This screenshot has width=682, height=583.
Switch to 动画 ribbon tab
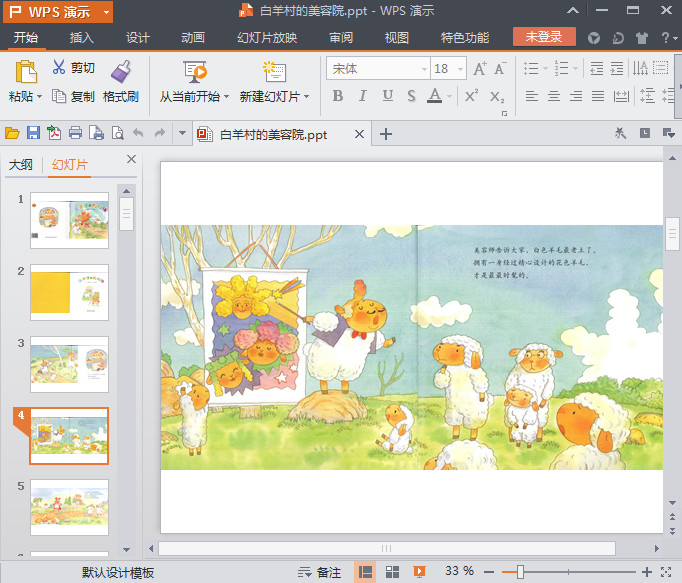(x=193, y=38)
